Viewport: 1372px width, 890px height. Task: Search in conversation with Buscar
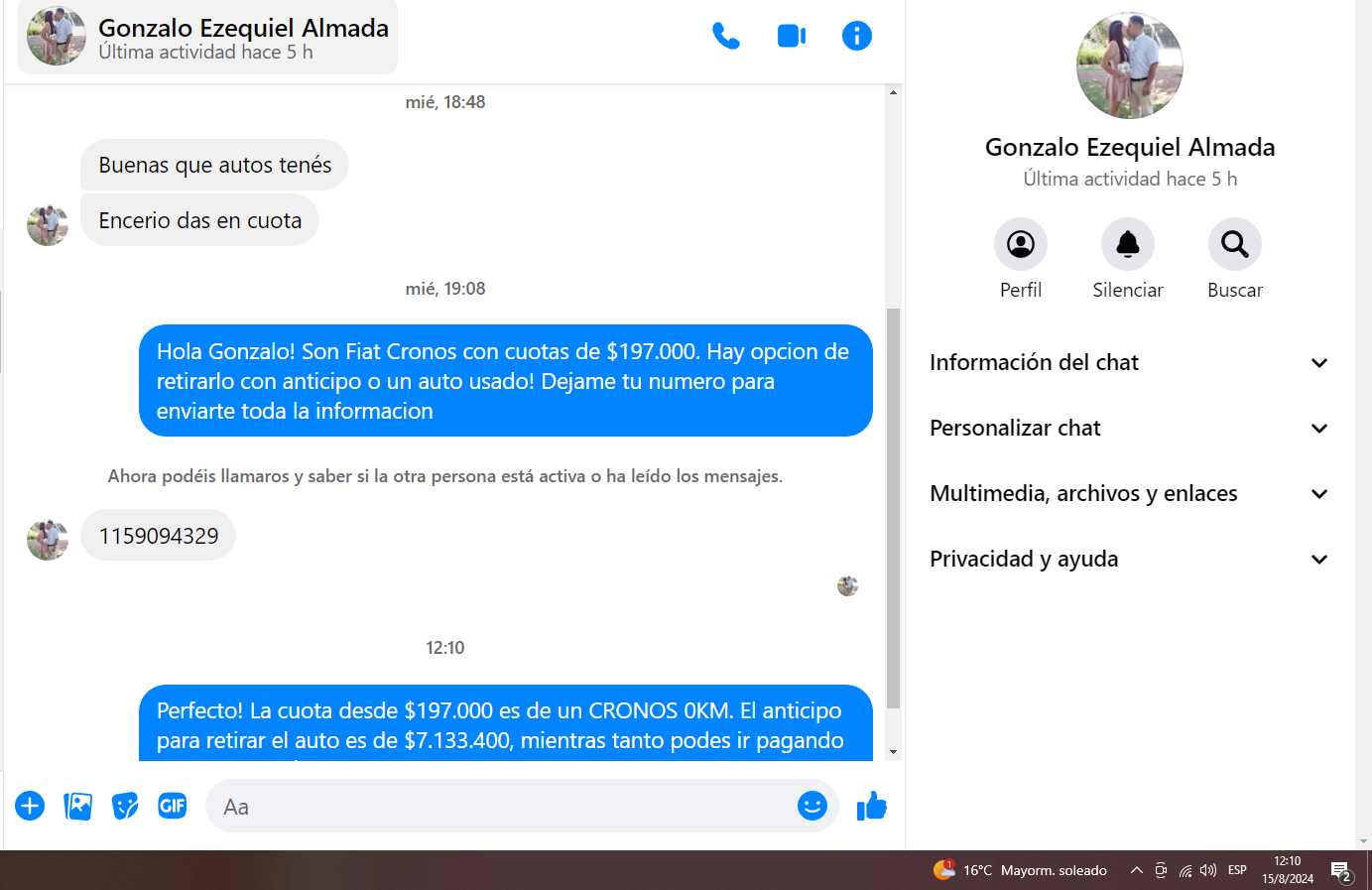(x=1235, y=259)
